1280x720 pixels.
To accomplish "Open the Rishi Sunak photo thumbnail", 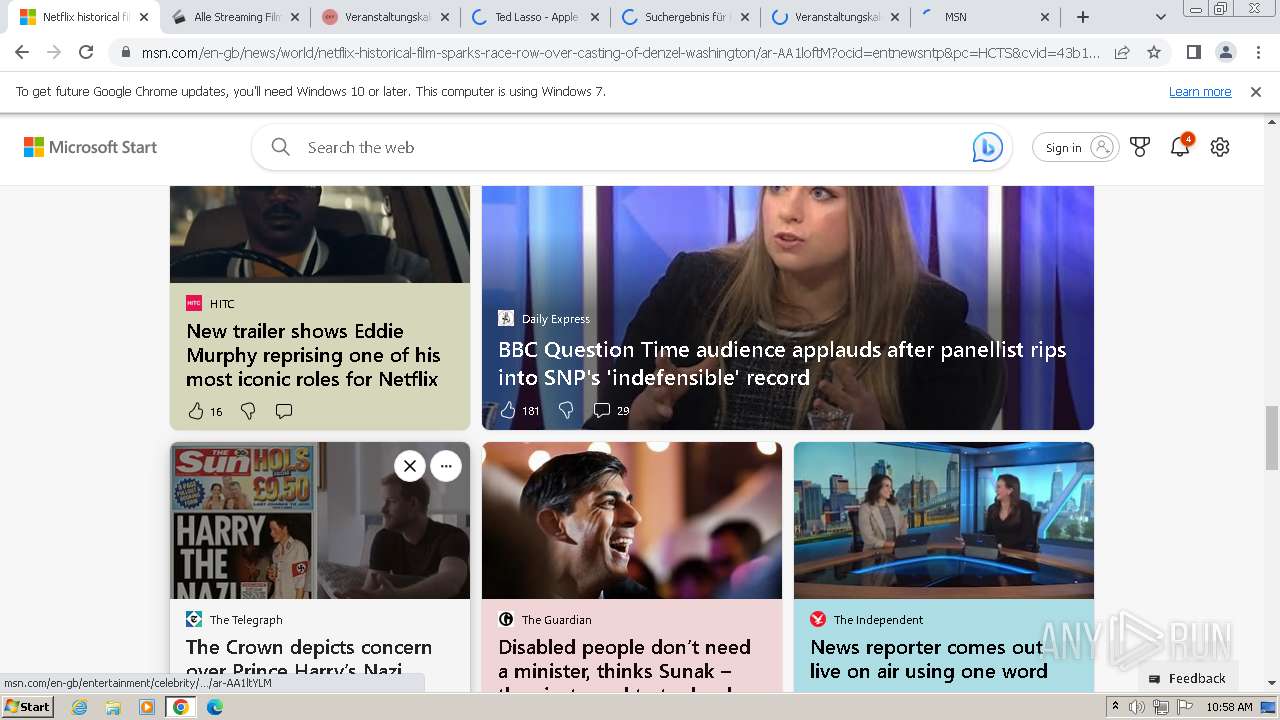I will pos(632,521).
